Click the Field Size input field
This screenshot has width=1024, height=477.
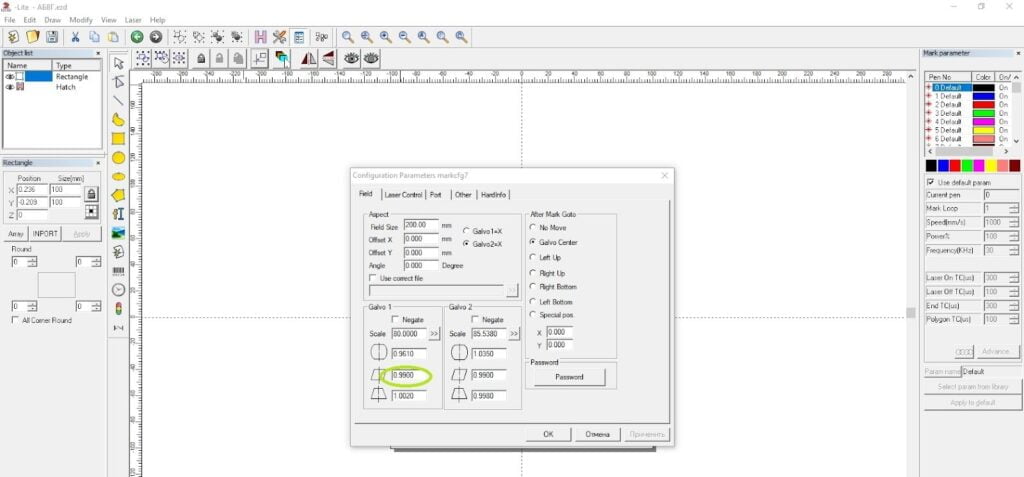pyautogui.click(x=421, y=225)
